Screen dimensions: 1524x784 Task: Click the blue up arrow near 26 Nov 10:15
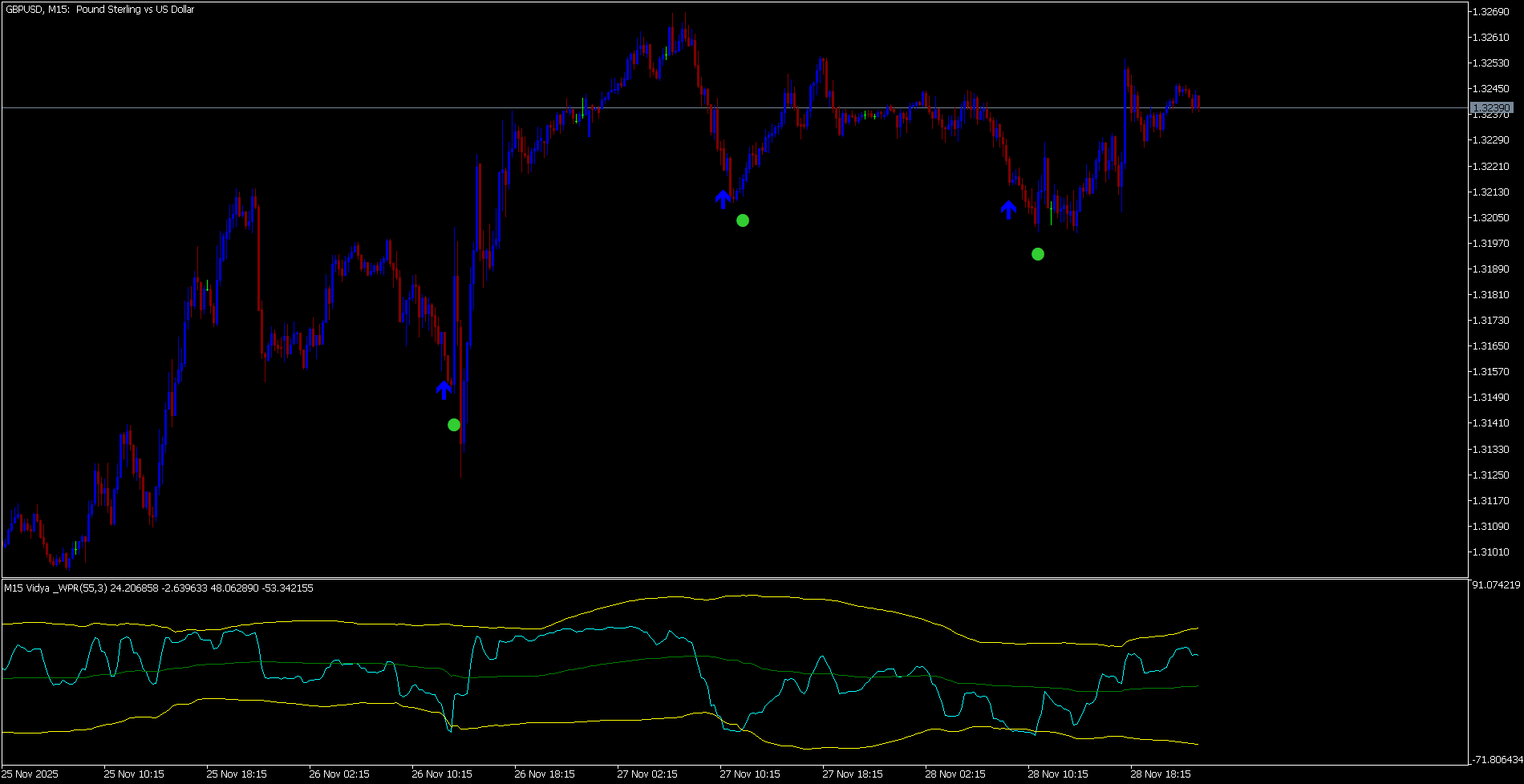(444, 390)
